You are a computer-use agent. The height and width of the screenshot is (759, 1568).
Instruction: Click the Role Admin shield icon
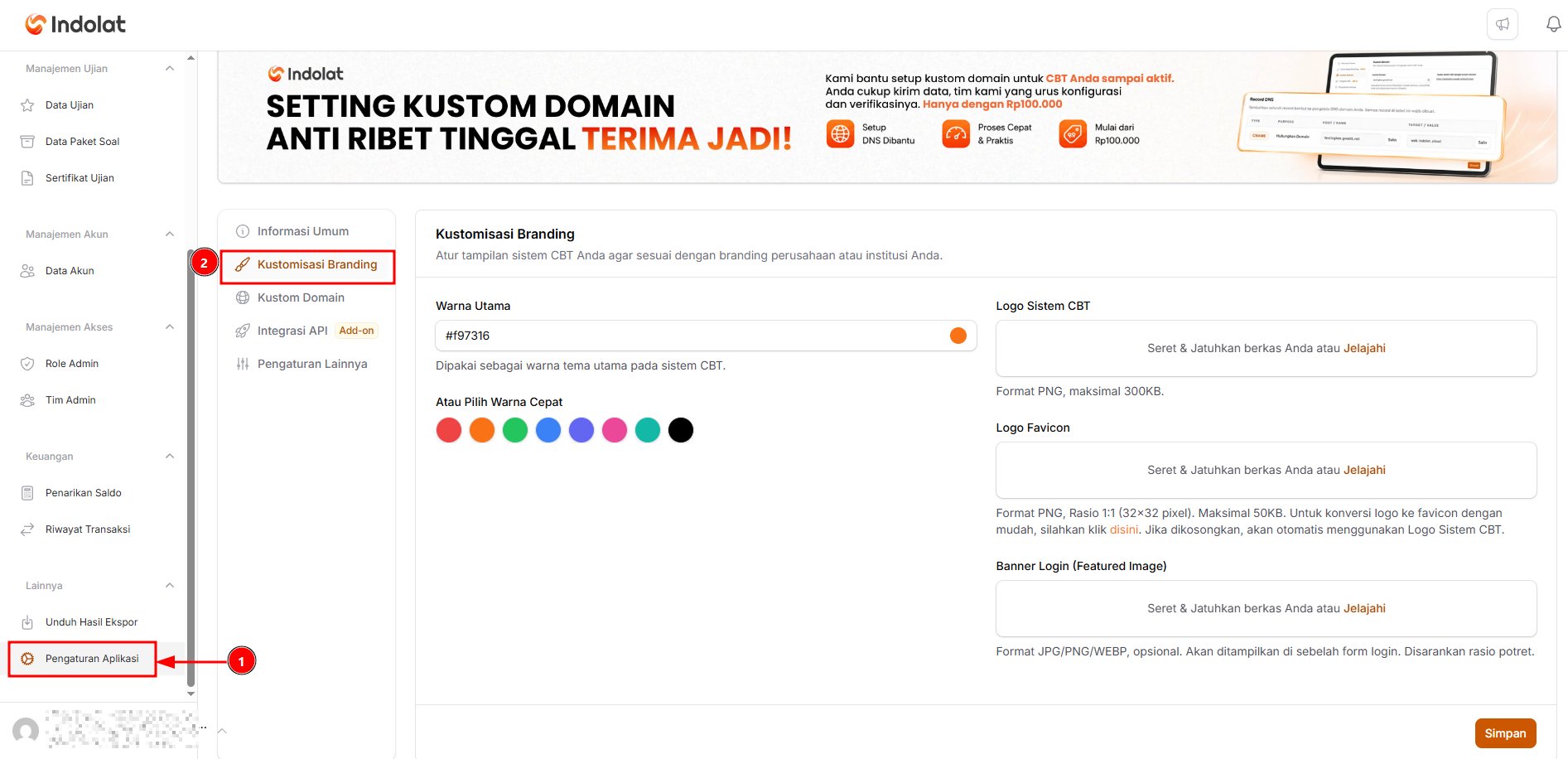27,364
